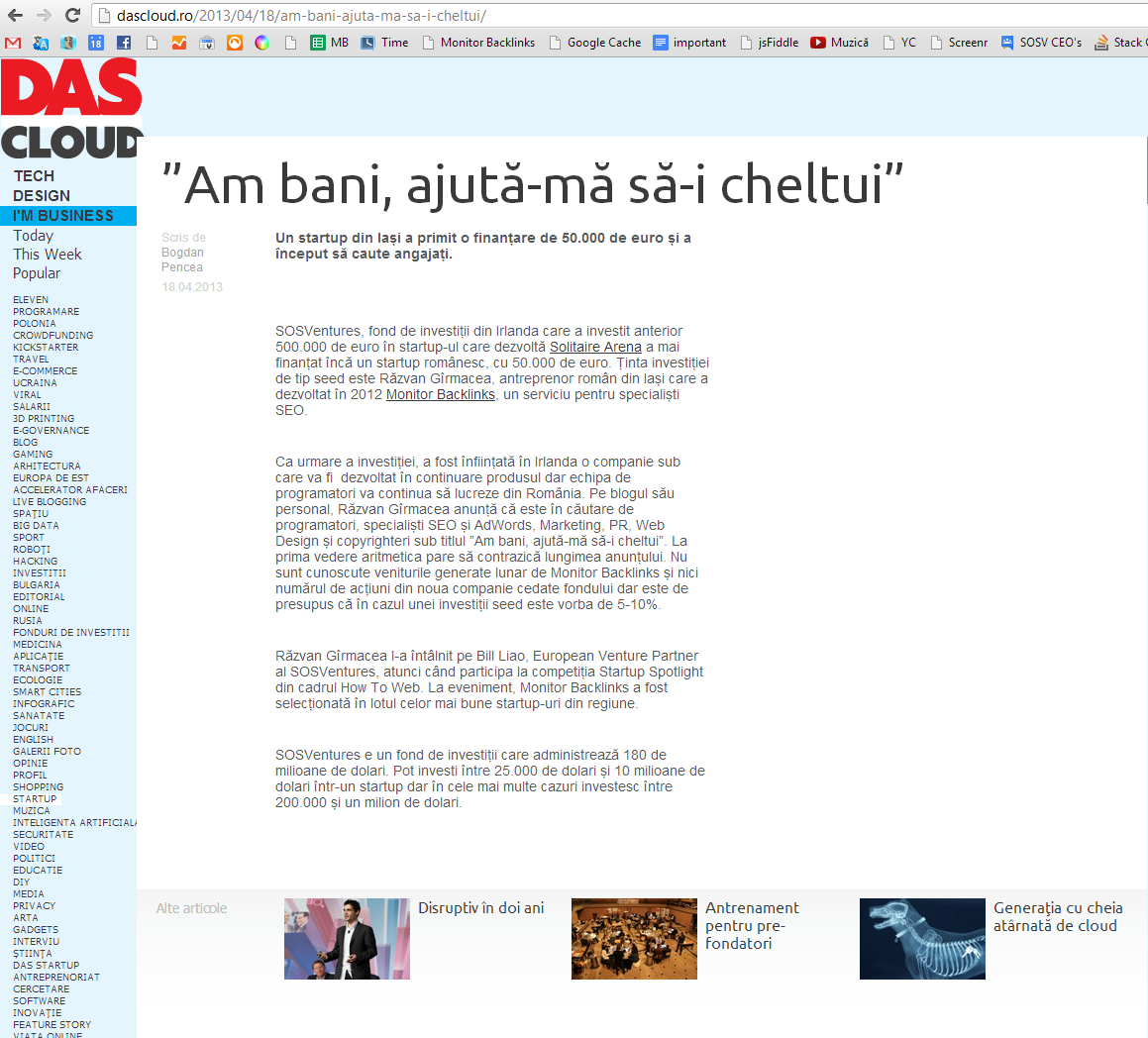Open the TECH section
This screenshot has height=1038, width=1148.
pos(34,176)
